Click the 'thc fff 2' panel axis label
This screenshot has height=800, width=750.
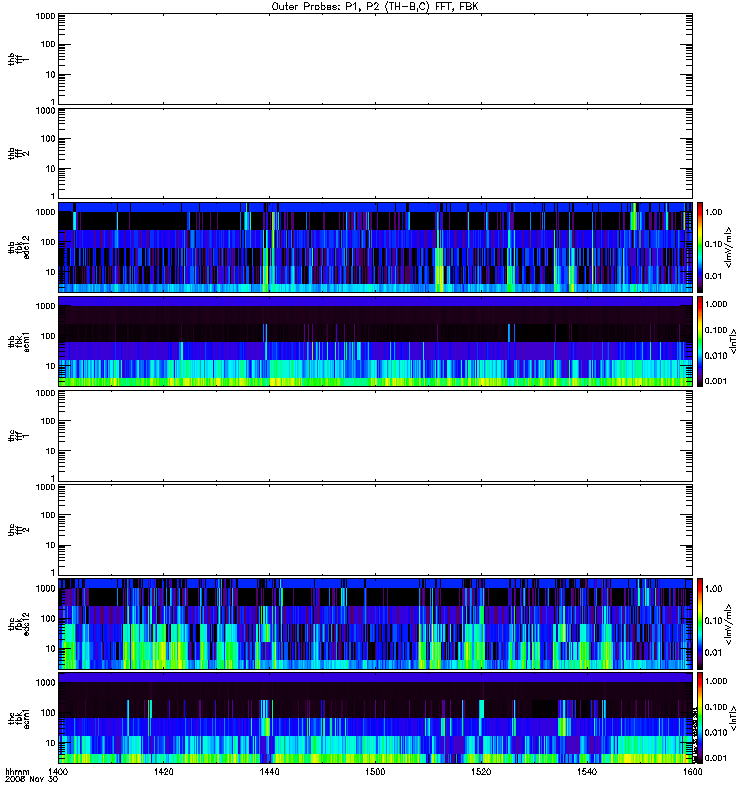18,530
